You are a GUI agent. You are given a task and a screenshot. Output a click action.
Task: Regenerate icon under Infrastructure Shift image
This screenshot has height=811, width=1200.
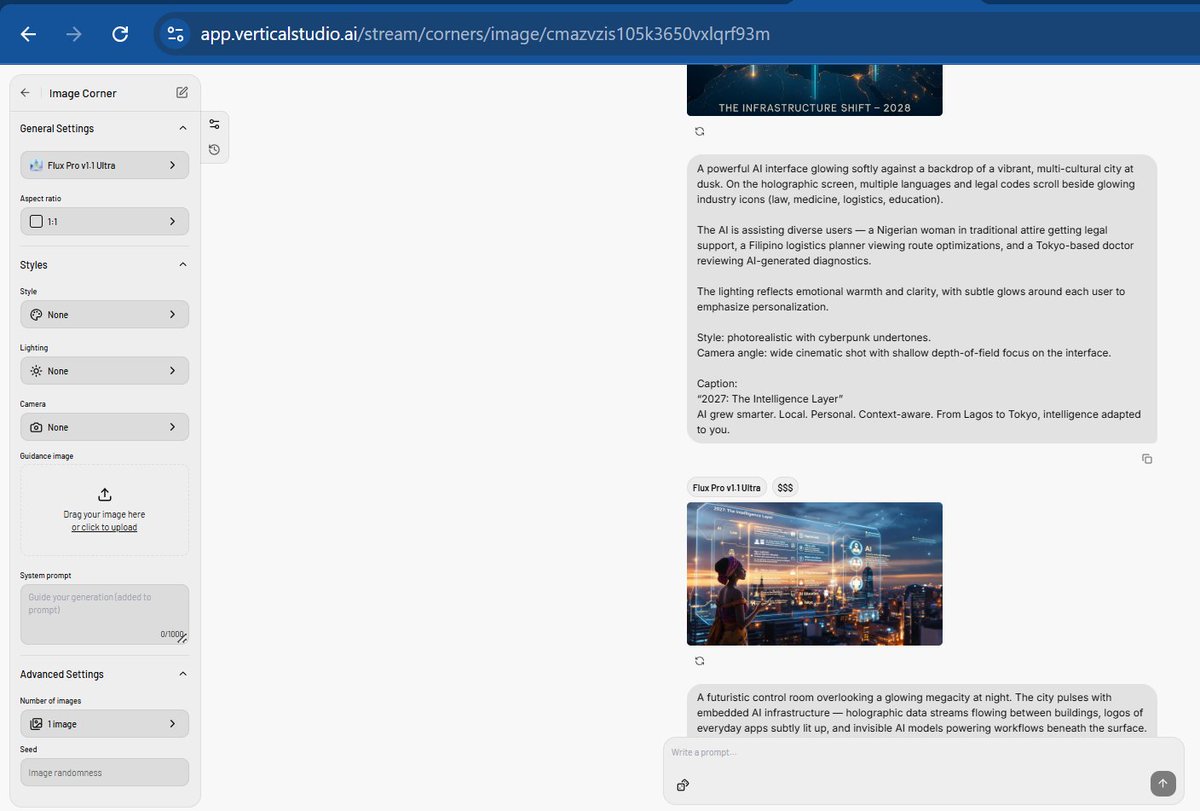click(x=699, y=131)
